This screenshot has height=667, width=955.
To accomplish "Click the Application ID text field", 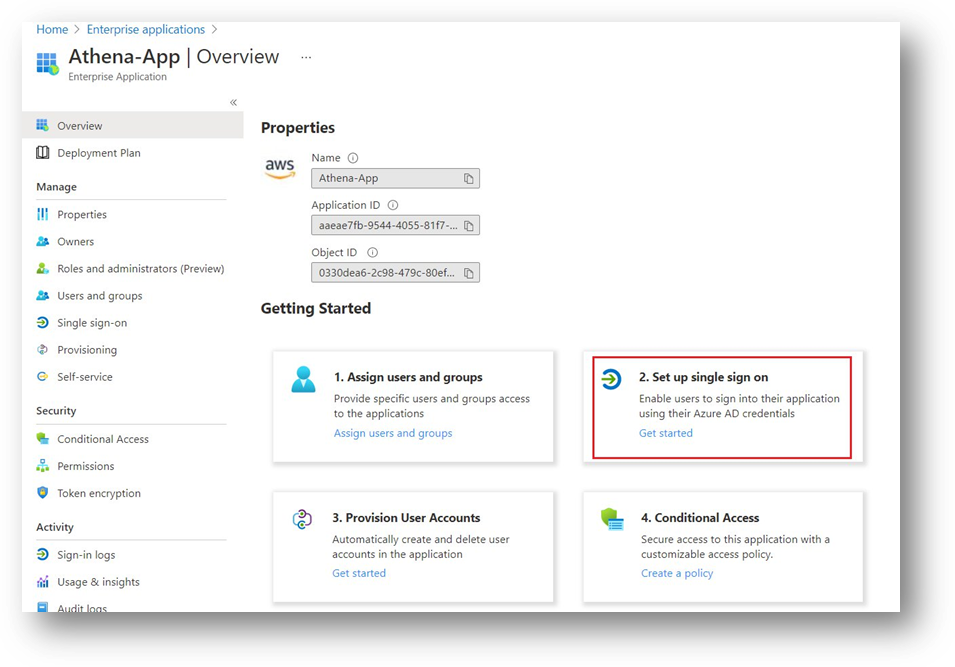I will pyautogui.click(x=395, y=225).
